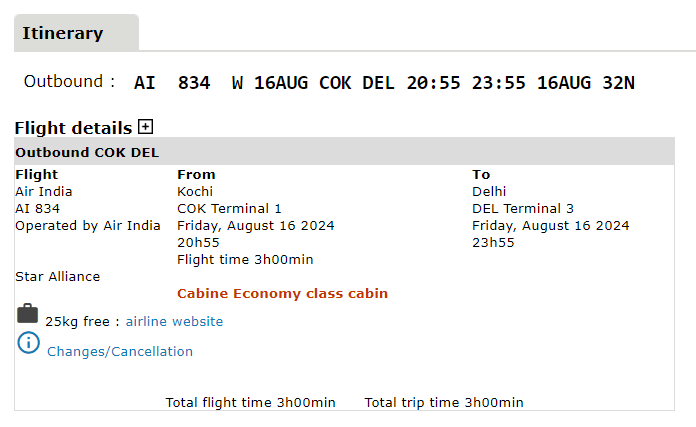Click the Outbound COK DEL header bar
Image resolution: width=696 pixels, height=427 pixels.
[x=344, y=153]
